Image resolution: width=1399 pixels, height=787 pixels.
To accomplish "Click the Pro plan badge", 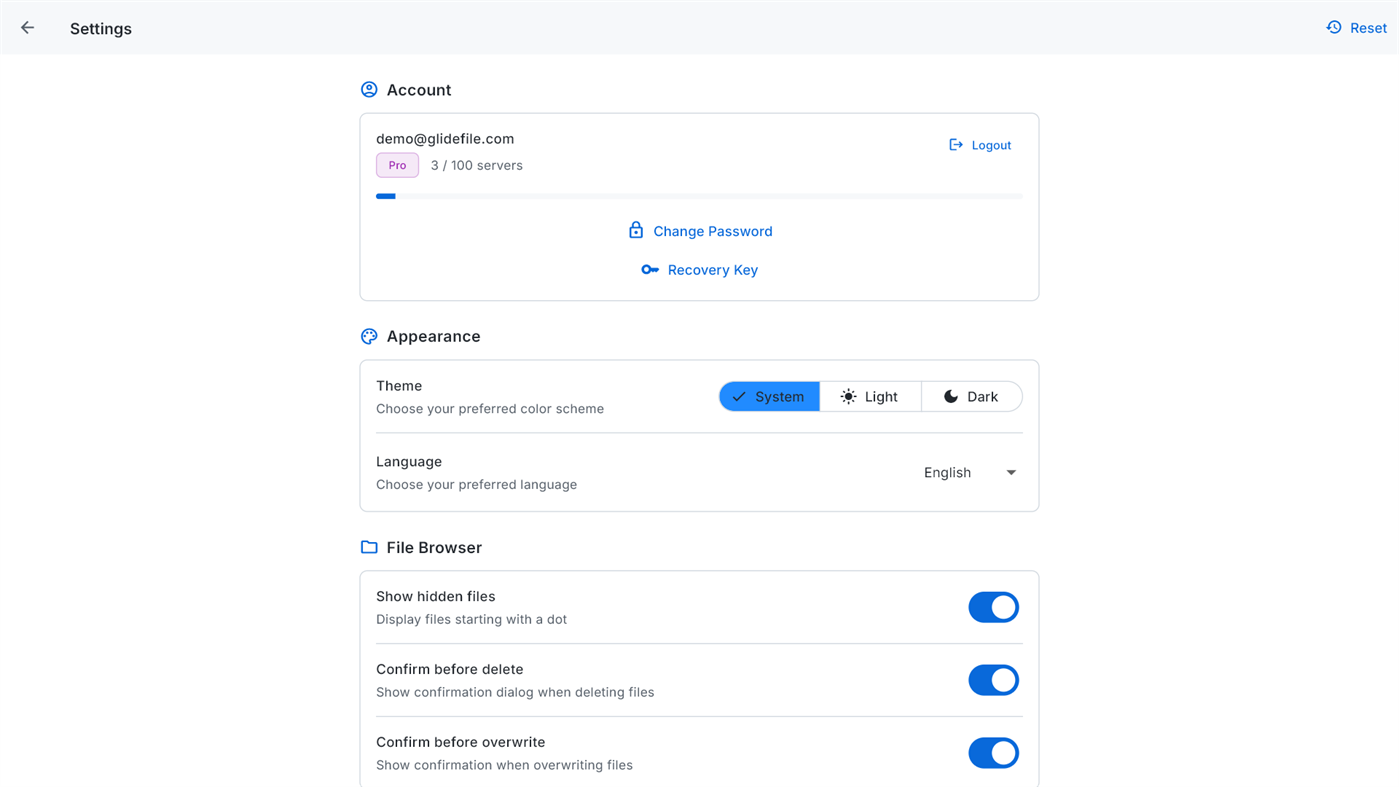I will pos(397,165).
